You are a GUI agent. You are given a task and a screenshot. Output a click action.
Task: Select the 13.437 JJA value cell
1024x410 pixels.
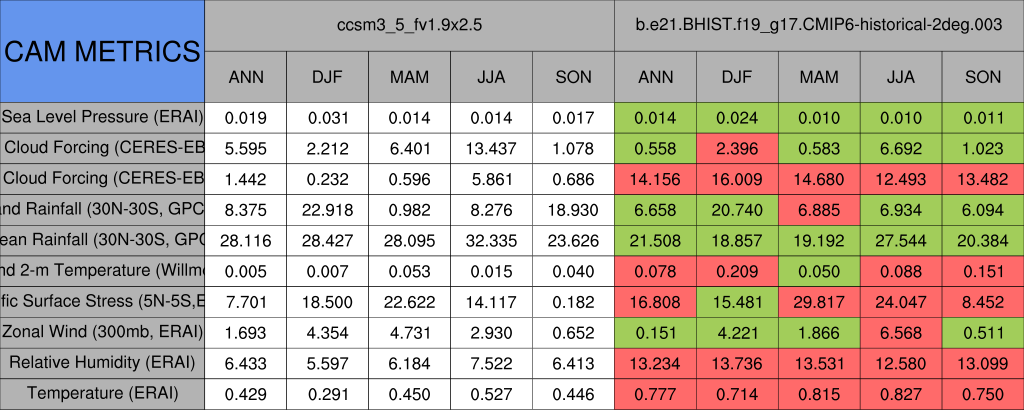pyautogui.click(x=491, y=147)
